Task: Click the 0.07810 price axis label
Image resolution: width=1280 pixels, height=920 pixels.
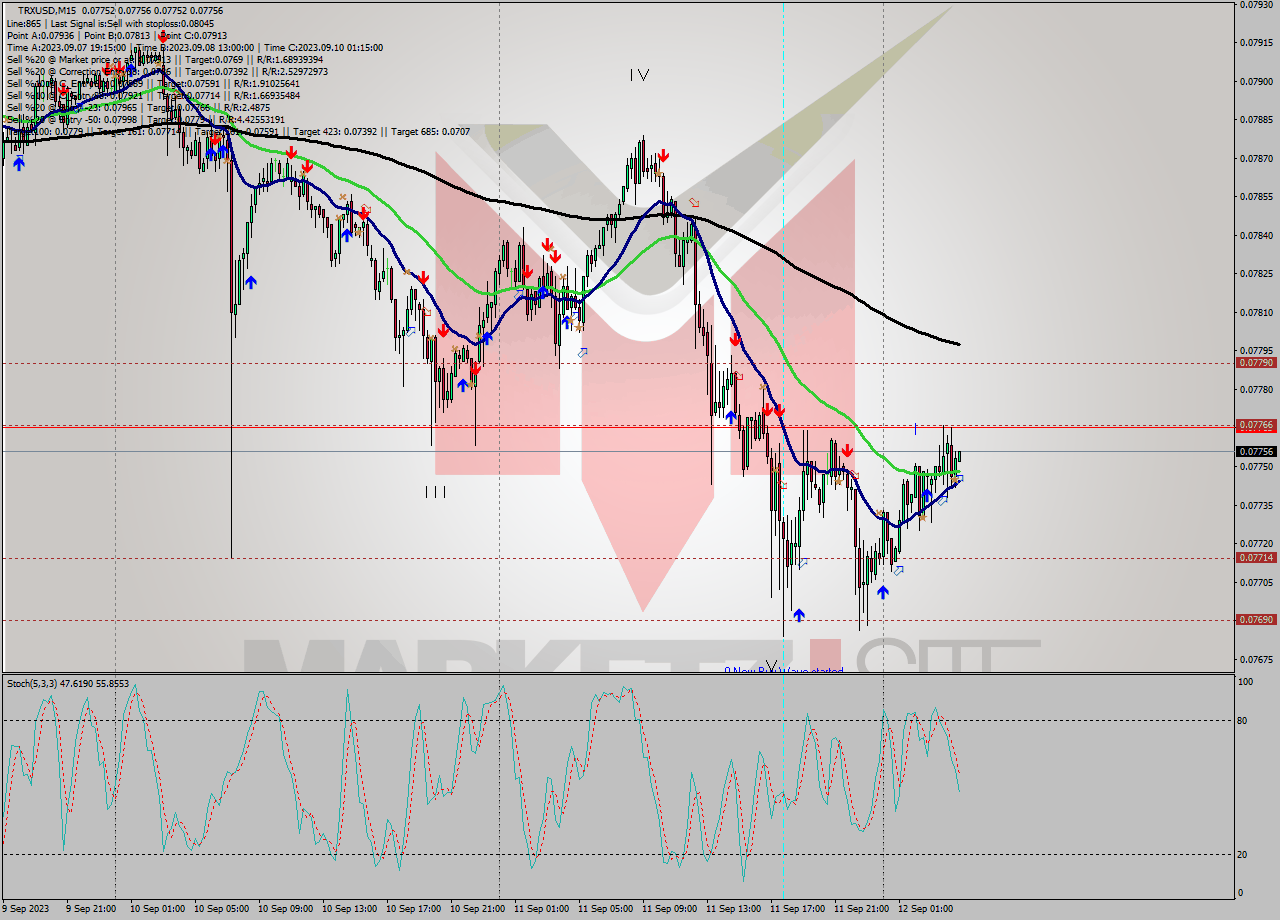Action: pyautogui.click(x=1256, y=312)
